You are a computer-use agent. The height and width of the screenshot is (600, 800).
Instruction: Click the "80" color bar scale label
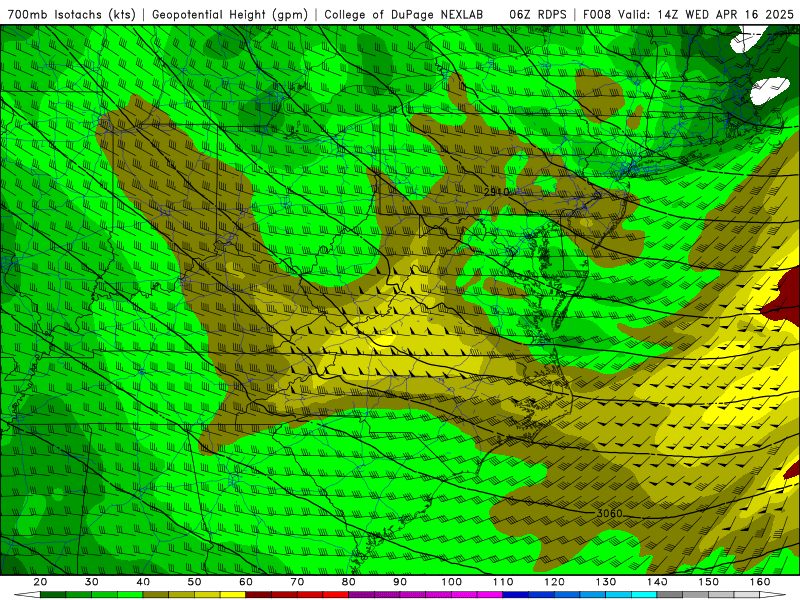point(348,582)
